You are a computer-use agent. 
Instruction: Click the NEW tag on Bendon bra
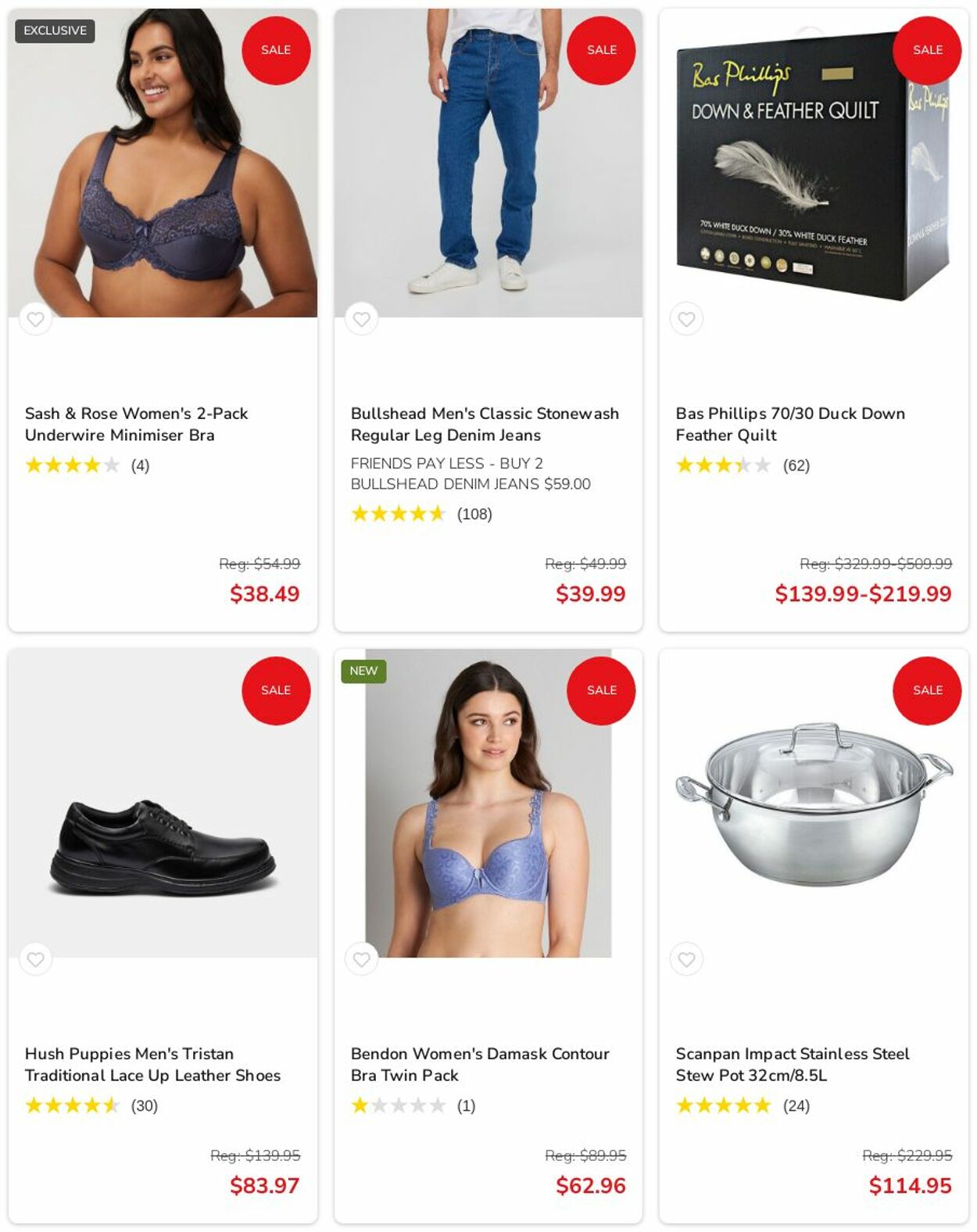coord(363,671)
